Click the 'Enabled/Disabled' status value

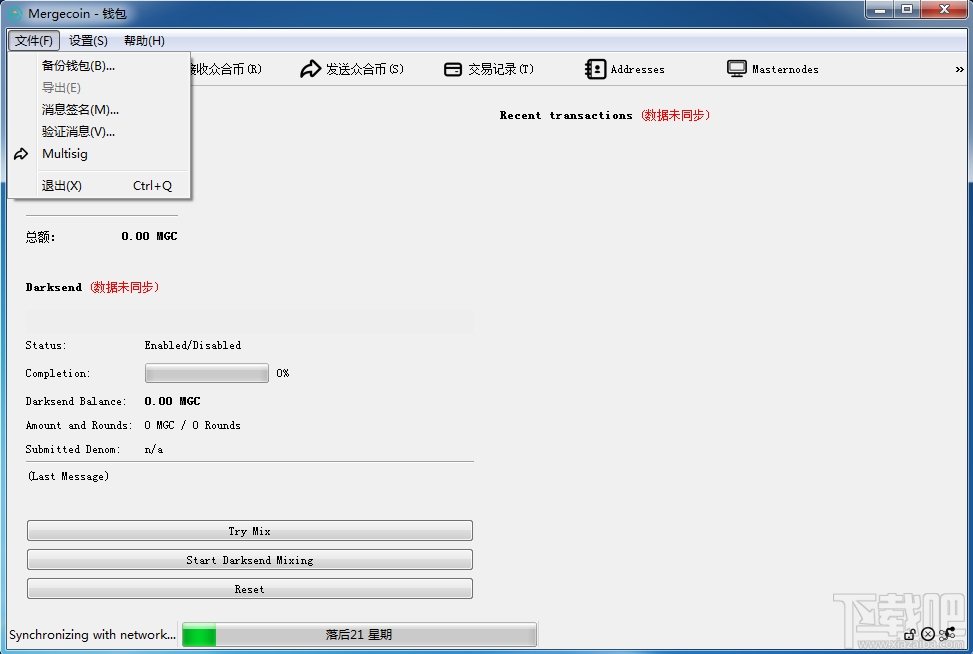[193, 346]
